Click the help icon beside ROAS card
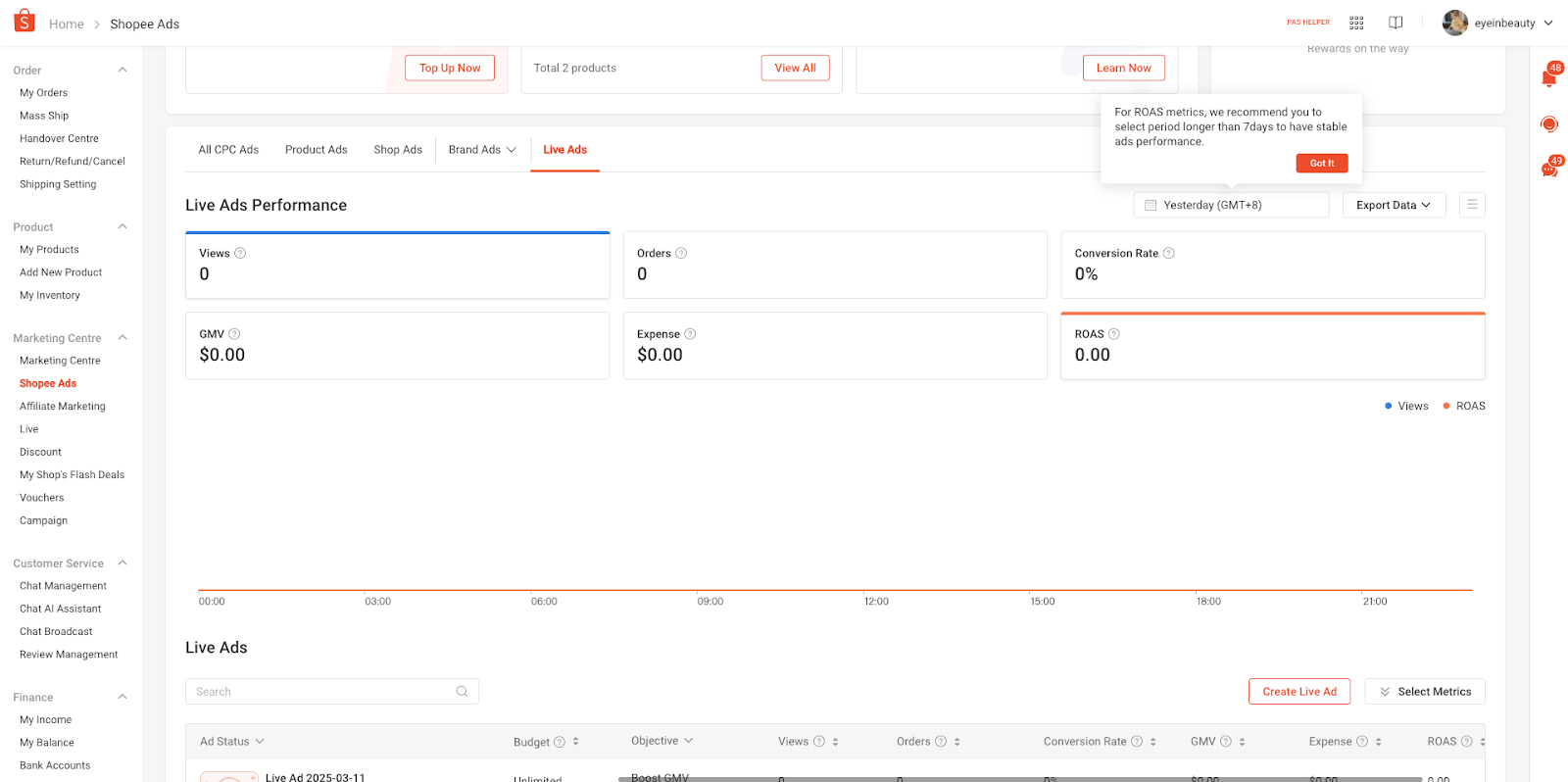Viewport: 1568px width, 782px height. click(x=1114, y=334)
